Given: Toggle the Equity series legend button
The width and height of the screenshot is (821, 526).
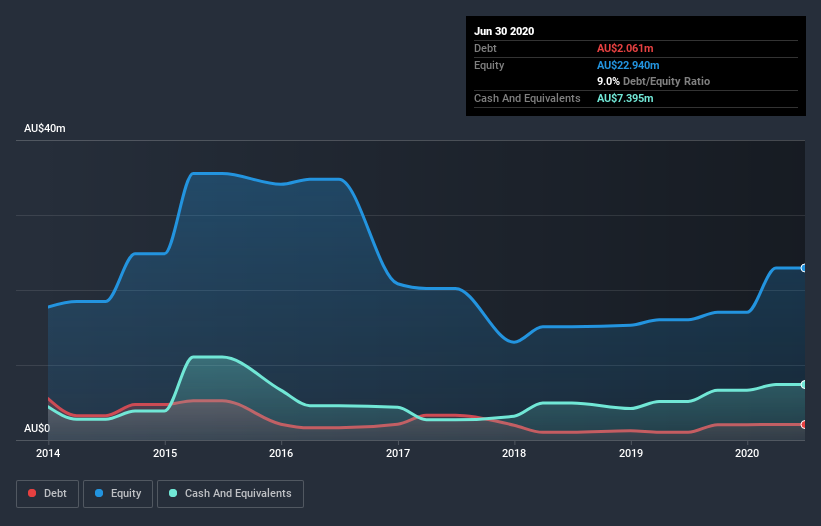Looking at the screenshot, I should [x=118, y=494].
